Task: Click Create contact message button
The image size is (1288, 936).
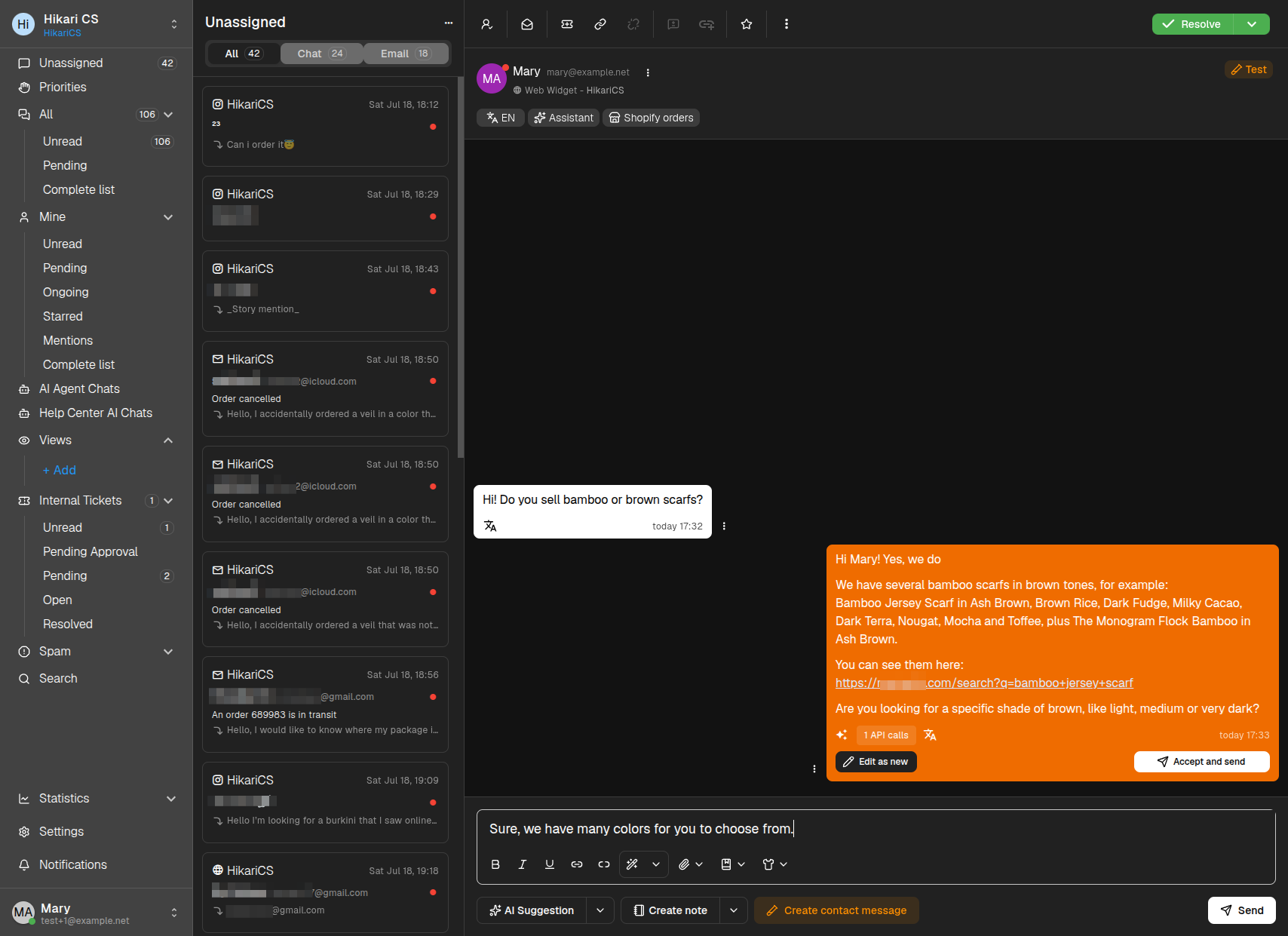Action: pos(836,910)
